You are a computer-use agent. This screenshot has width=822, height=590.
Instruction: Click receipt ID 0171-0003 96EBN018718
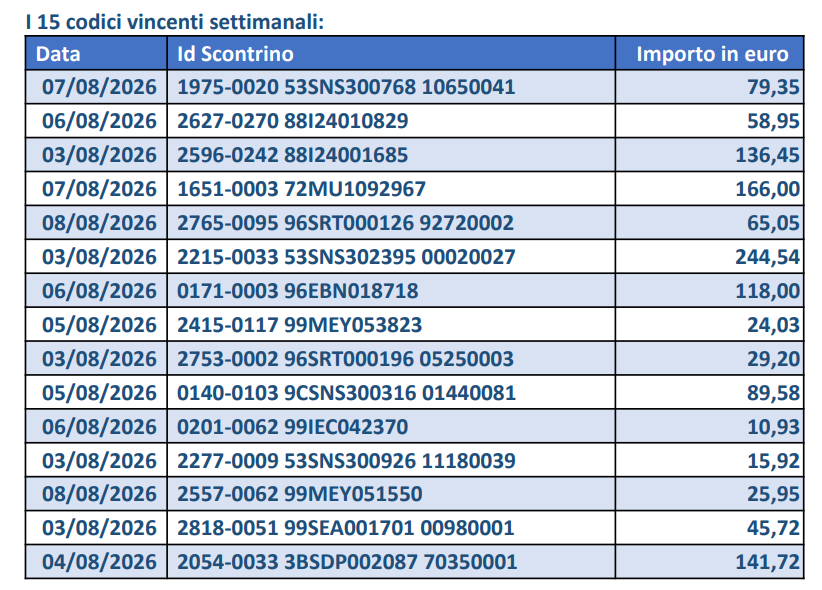tap(298, 291)
